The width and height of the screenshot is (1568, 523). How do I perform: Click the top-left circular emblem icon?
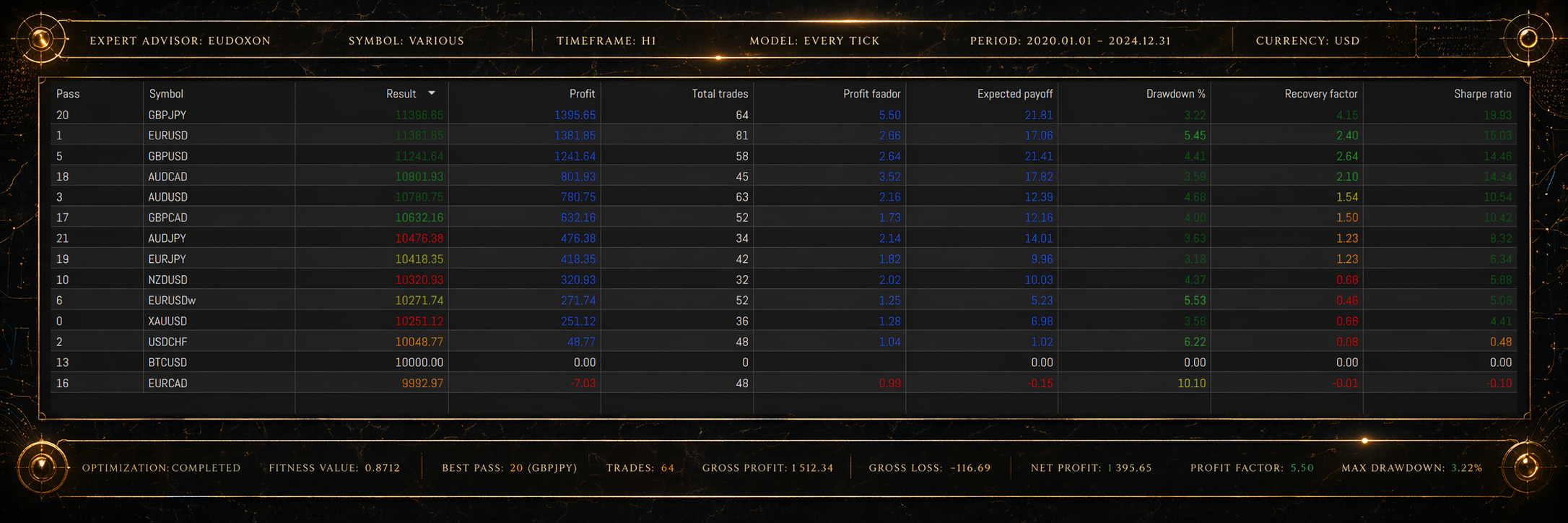41,39
